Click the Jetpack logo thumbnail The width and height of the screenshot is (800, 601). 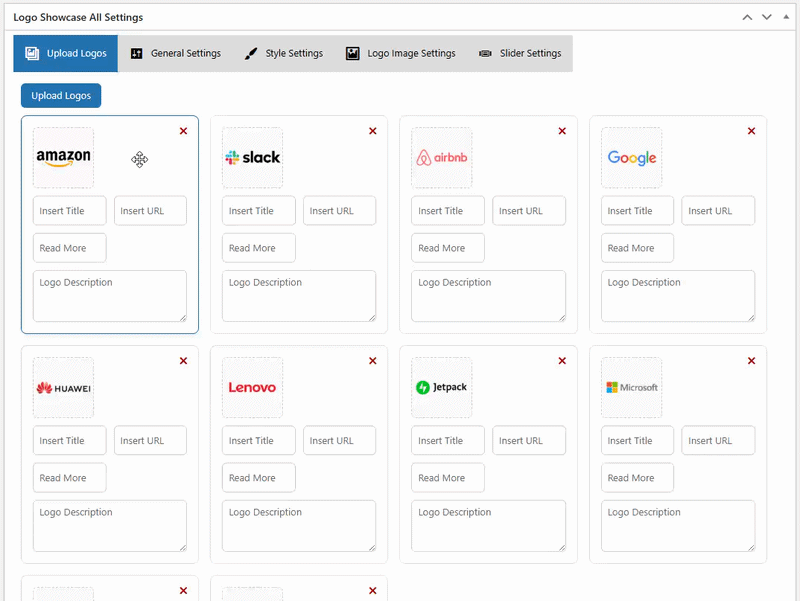(442, 387)
